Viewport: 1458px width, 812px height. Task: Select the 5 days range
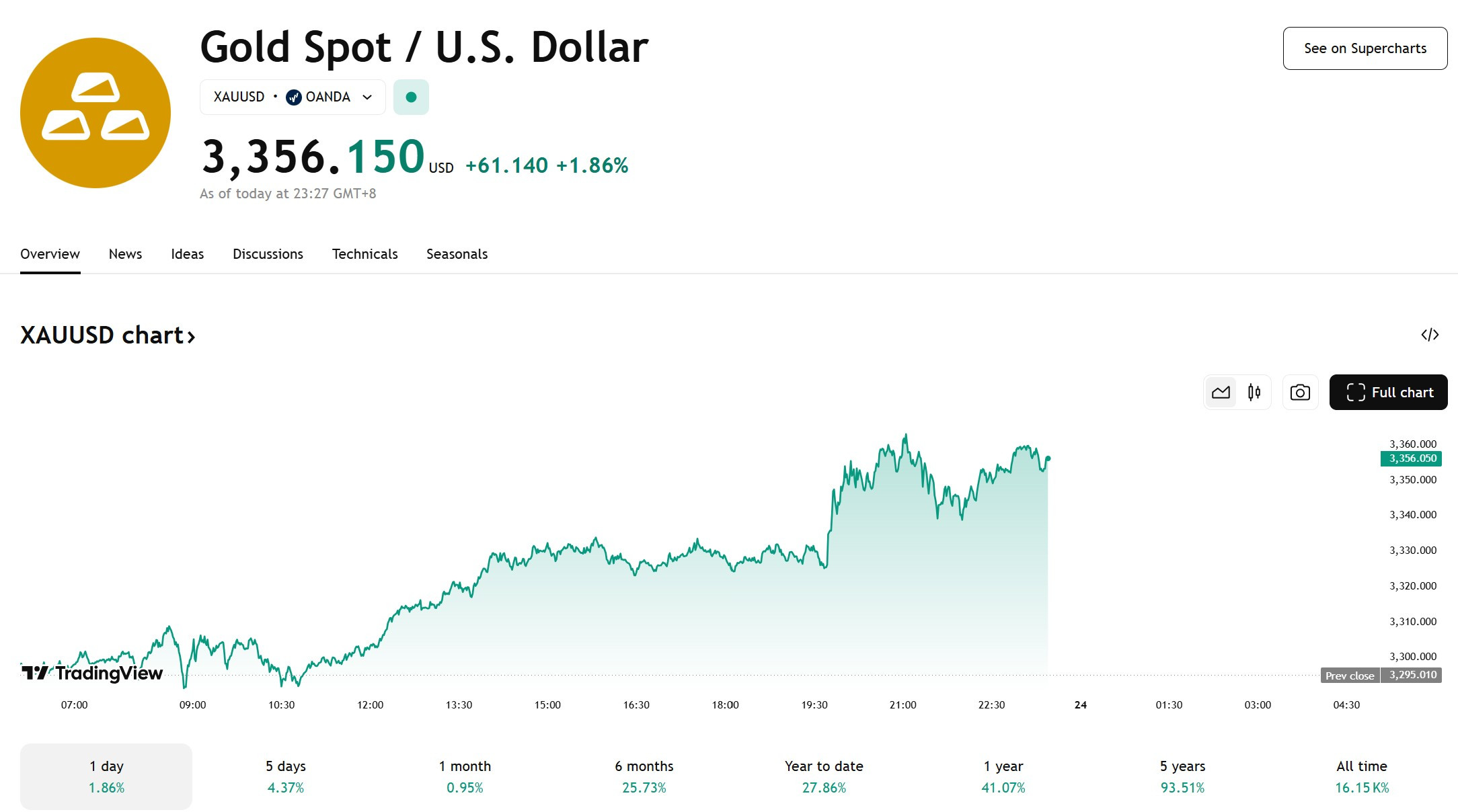click(x=286, y=776)
